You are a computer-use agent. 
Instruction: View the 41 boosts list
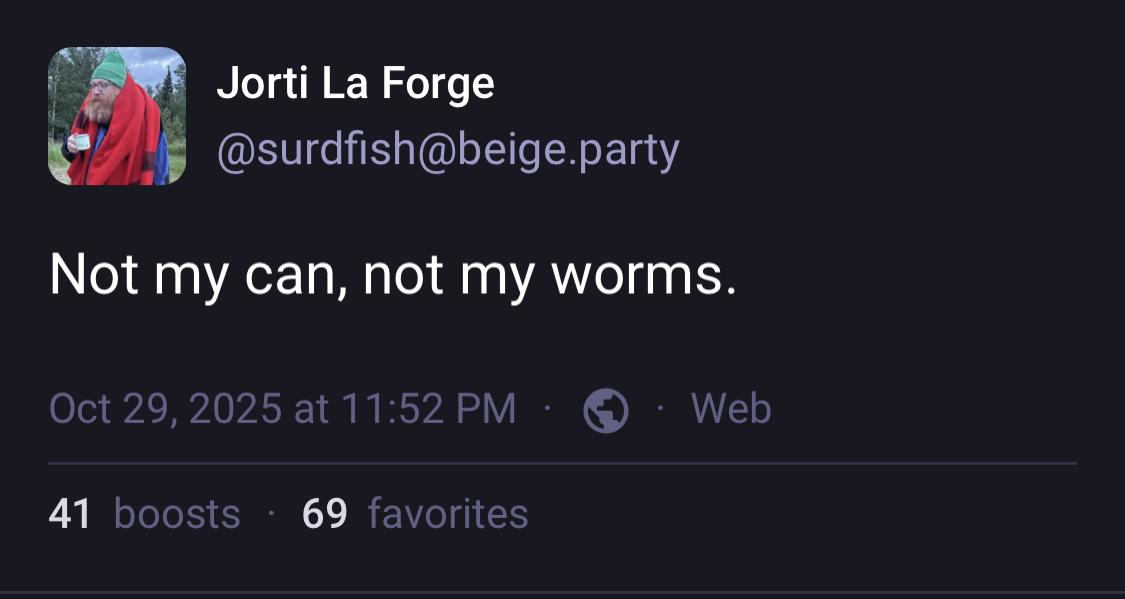click(144, 514)
